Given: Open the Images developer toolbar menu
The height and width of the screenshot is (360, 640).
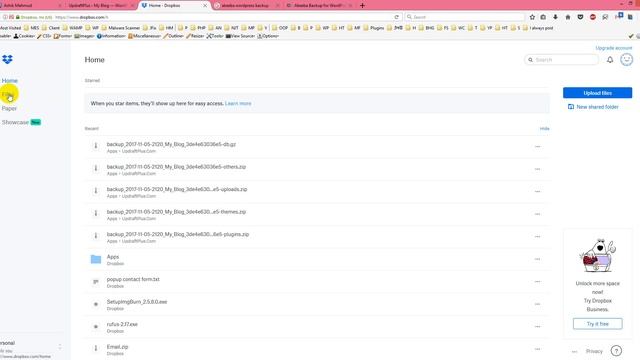Looking at the screenshot, I should (x=84, y=36).
